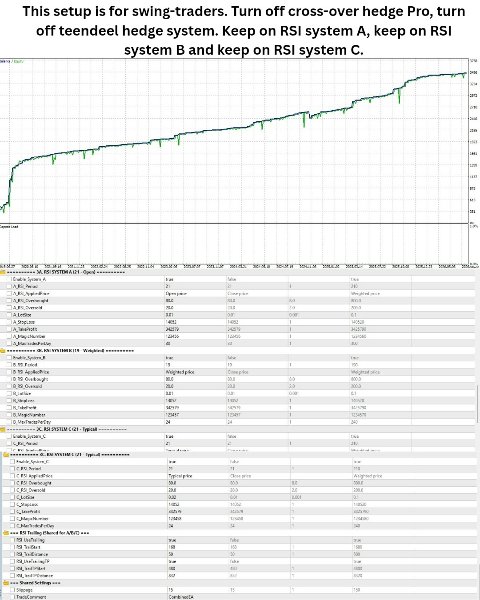This screenshot has height=600, width=480.
Task: Tick the B_TakeProfit checkbox
Action: coord(9,408)
